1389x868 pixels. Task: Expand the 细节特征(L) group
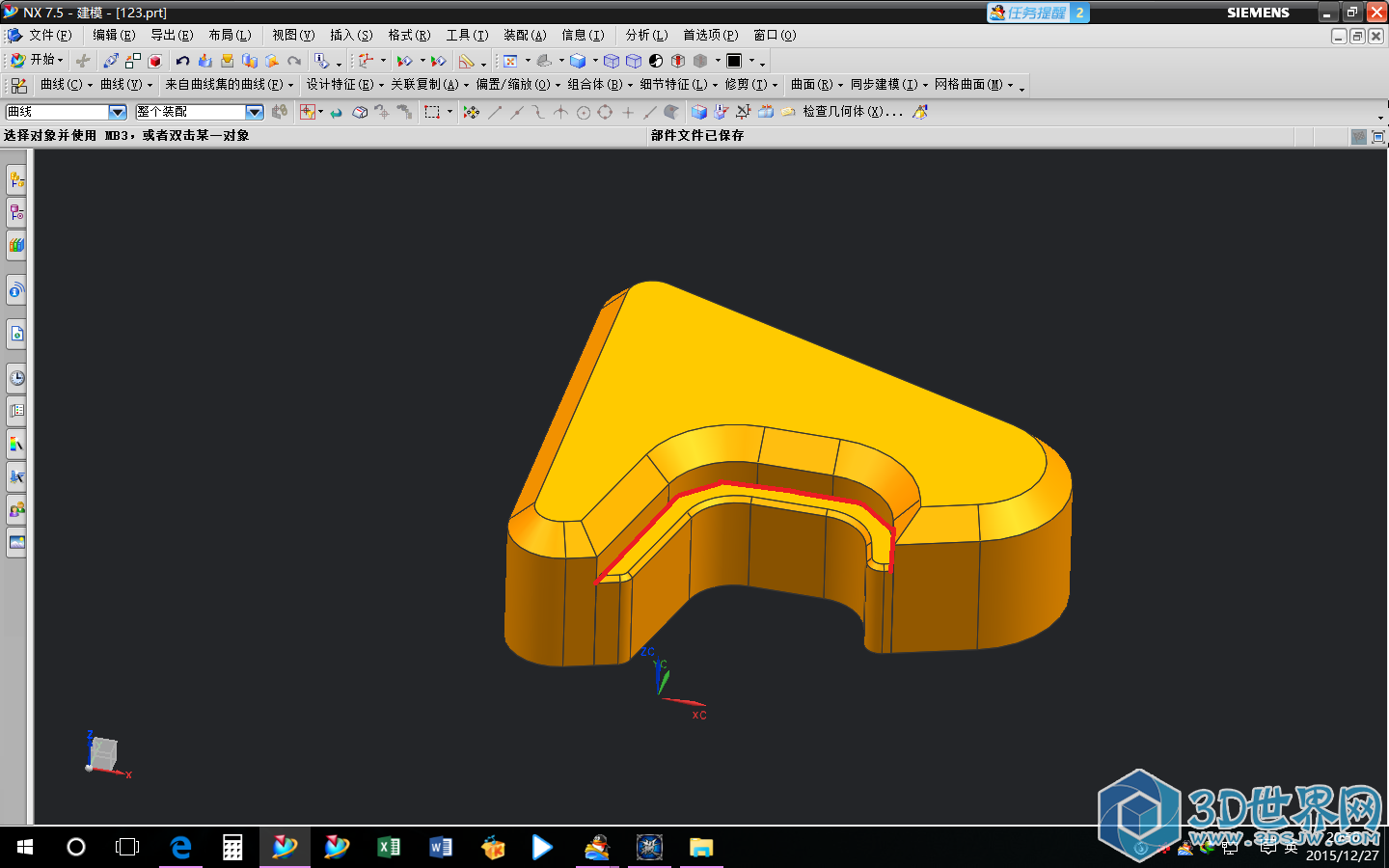tap(679, 85)
